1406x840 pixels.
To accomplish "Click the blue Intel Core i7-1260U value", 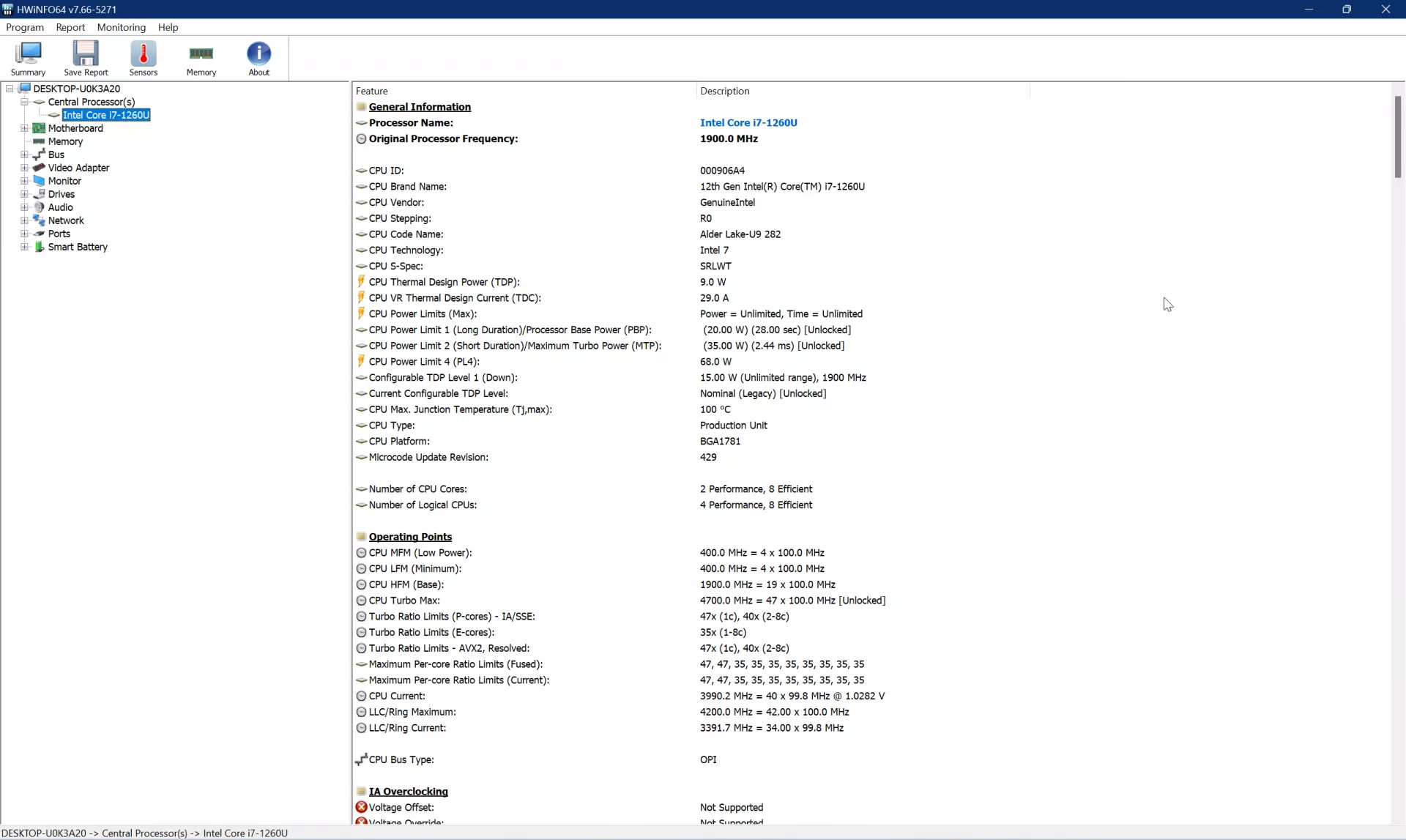I will click(x=748, y=123).
